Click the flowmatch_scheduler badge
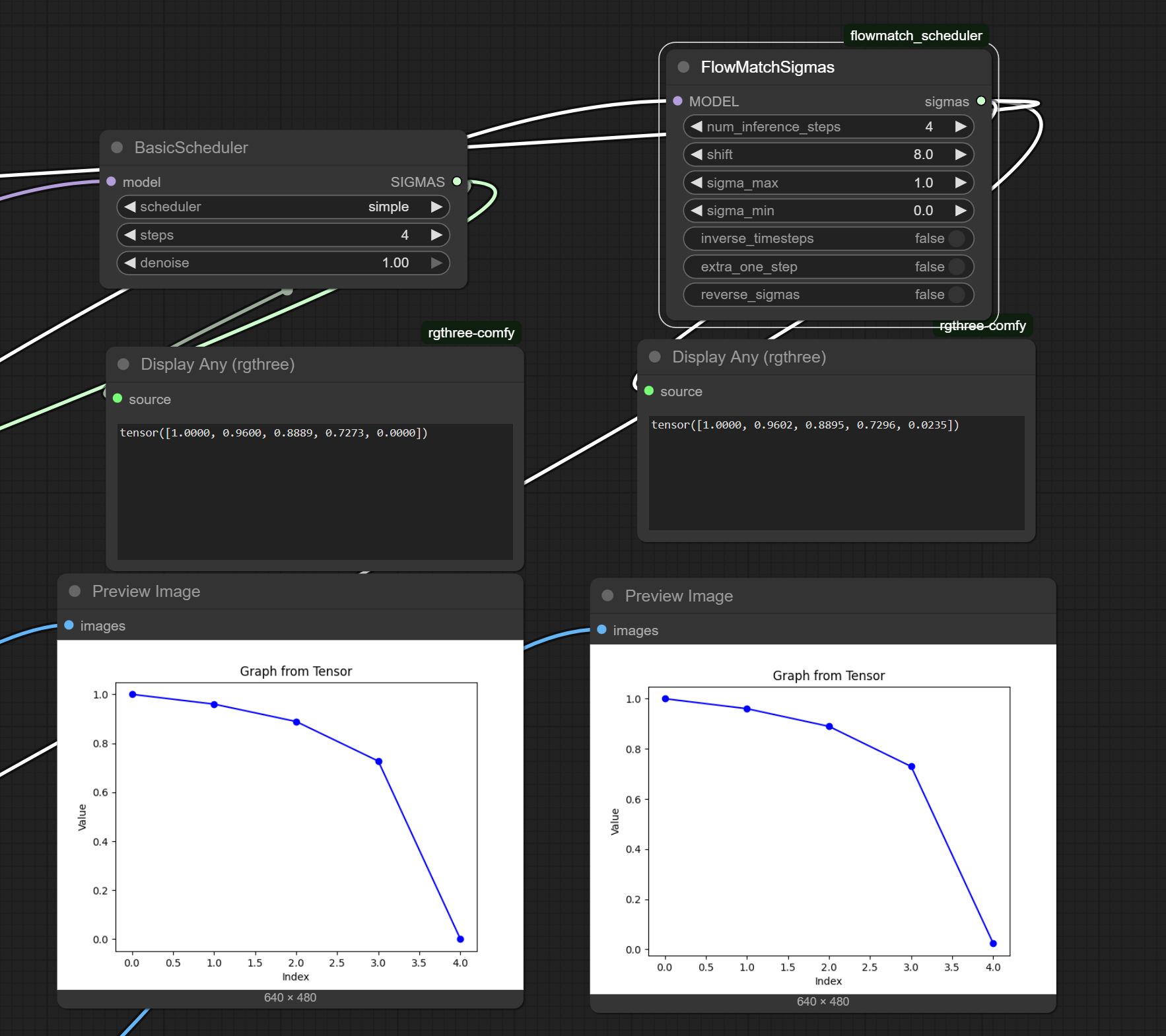Viewport: 1166px width, 1036px height. point(916,36)
